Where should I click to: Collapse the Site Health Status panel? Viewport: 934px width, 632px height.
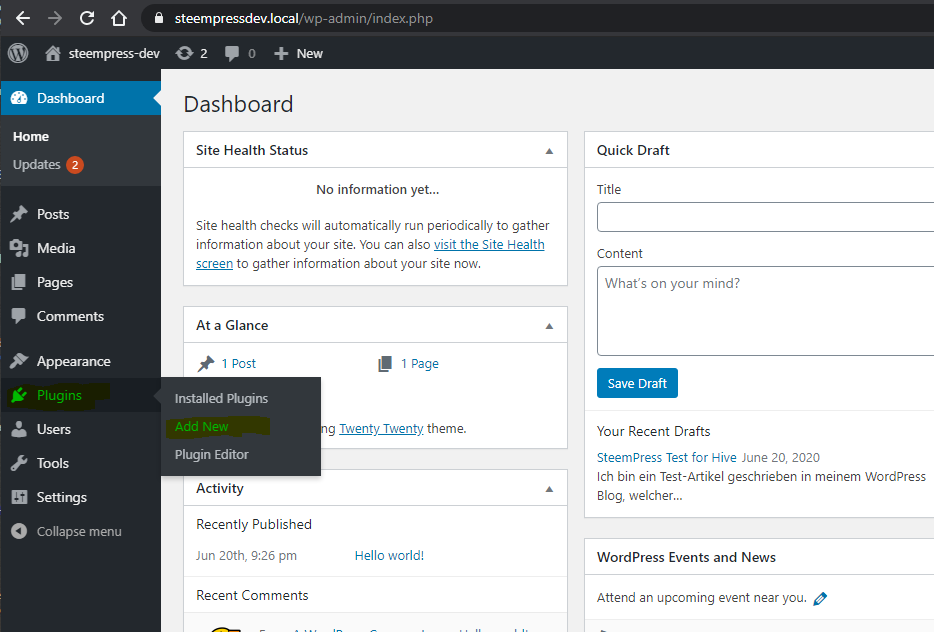(x=549, y=151)
